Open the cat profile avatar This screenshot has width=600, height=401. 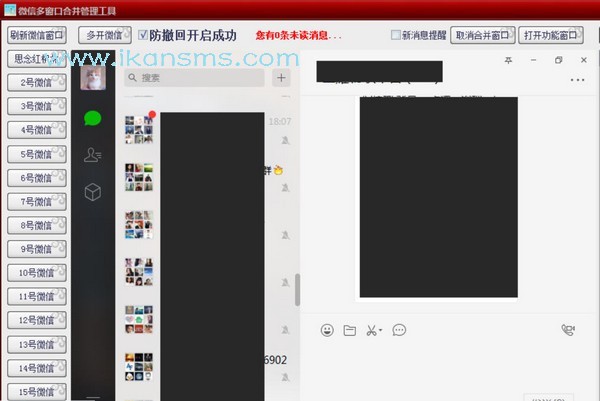93,78
